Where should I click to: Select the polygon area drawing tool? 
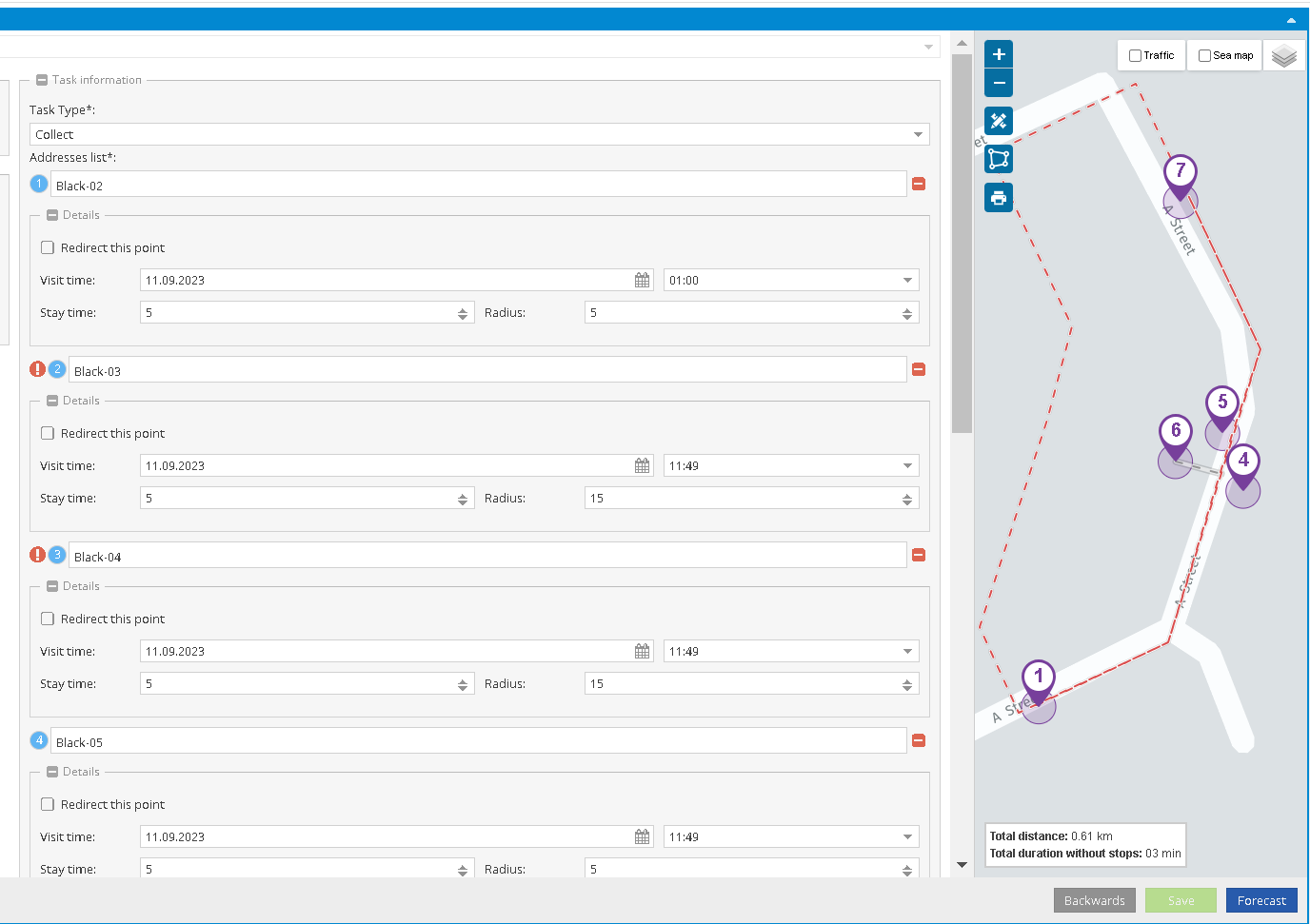tap(999, 159)
